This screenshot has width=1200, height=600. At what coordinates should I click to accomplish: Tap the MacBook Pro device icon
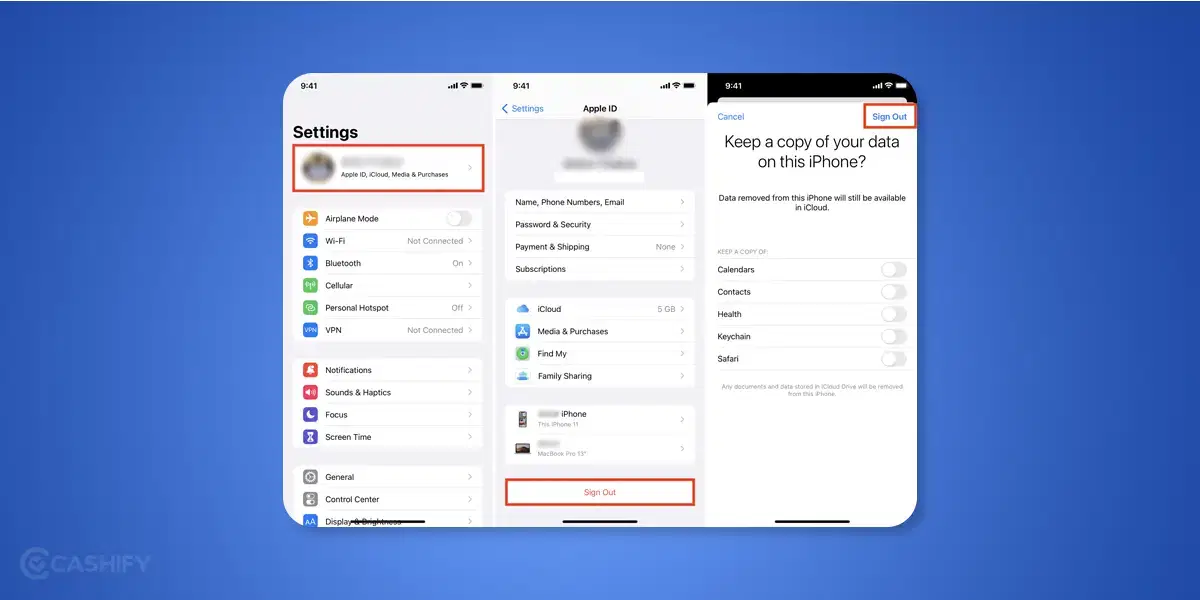(x=522, y=448)
